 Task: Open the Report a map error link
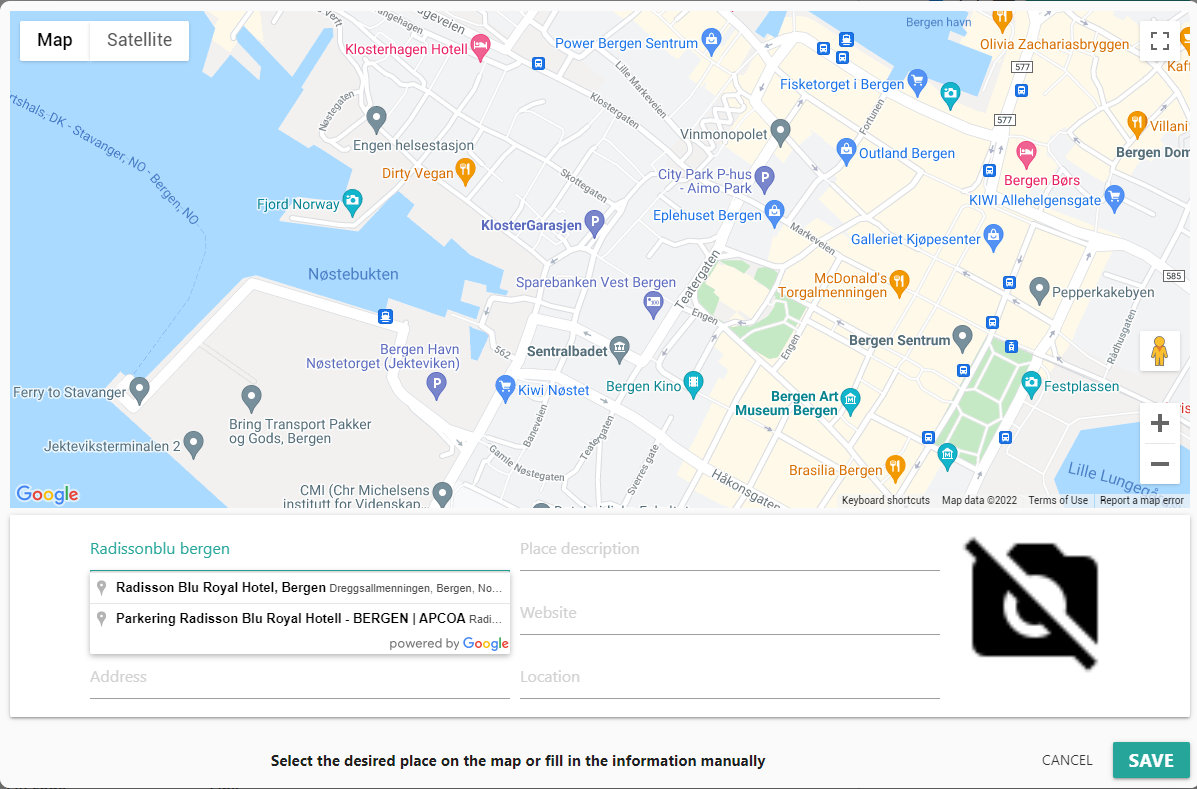coord(1141,500)
